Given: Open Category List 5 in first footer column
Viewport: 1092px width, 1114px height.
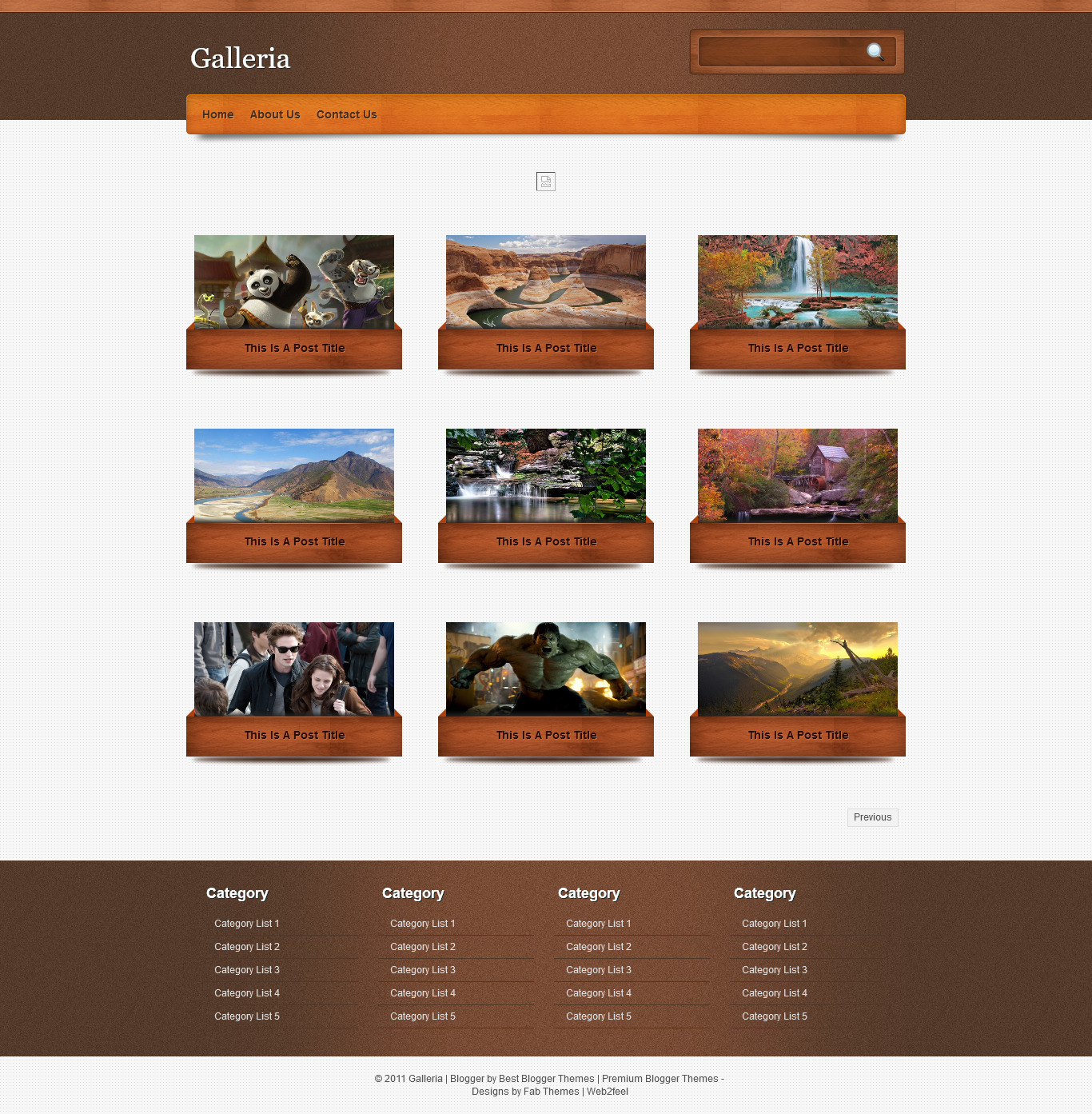Looking at the screenshot, I should pos(246,1016).
